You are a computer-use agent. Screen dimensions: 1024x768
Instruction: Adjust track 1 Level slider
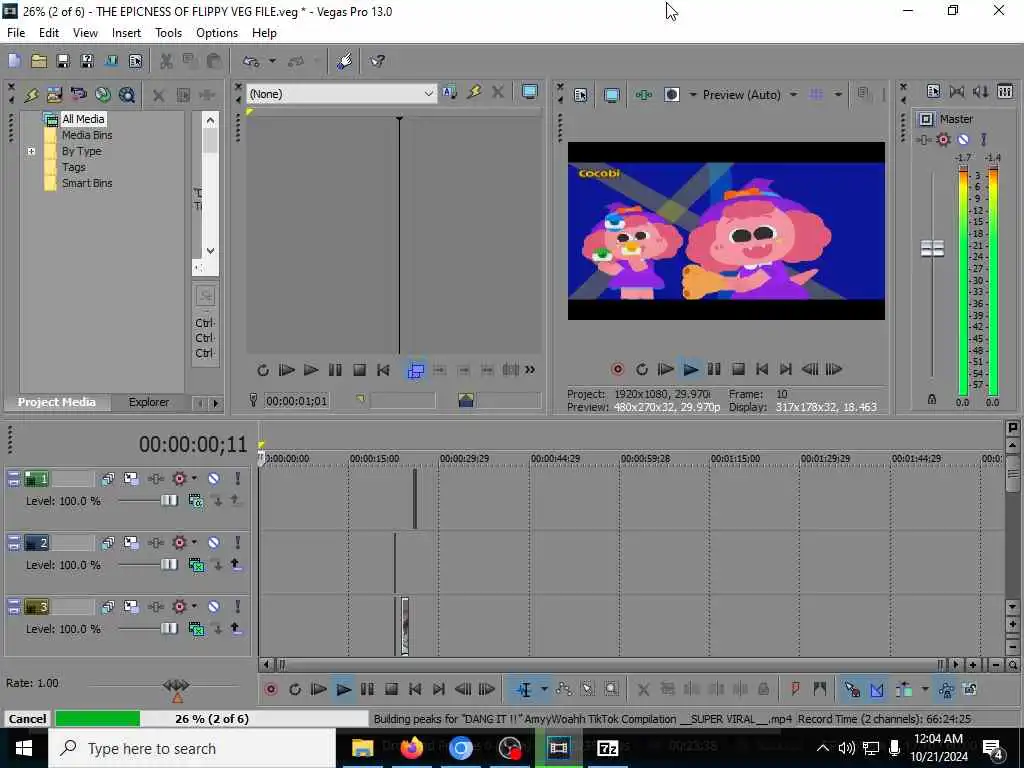[168, 501]
